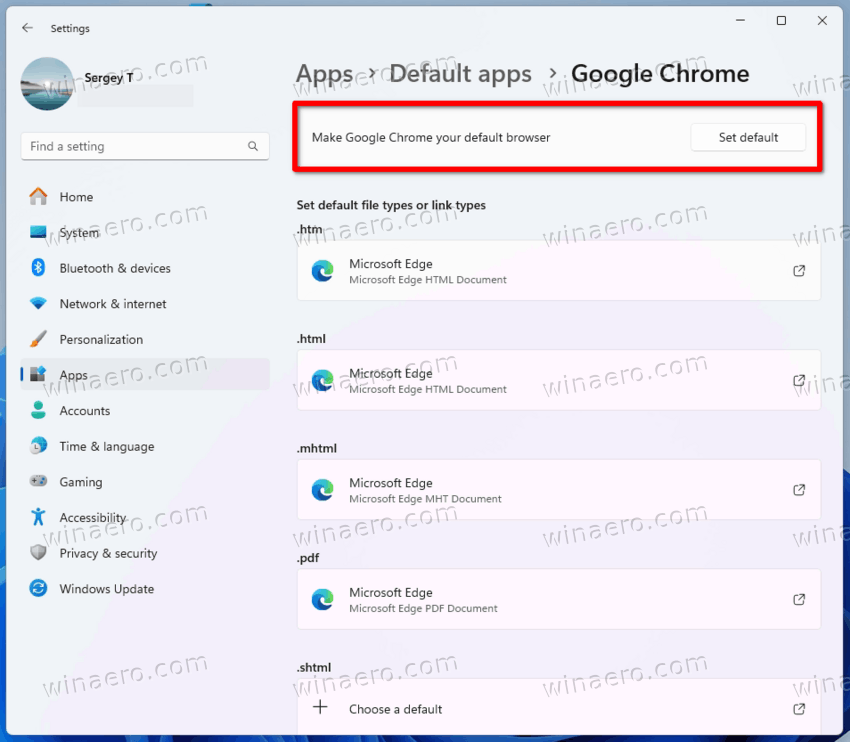Click the Edge icon in .htm row
The image size is (850, 742).
tap(323, 271)
